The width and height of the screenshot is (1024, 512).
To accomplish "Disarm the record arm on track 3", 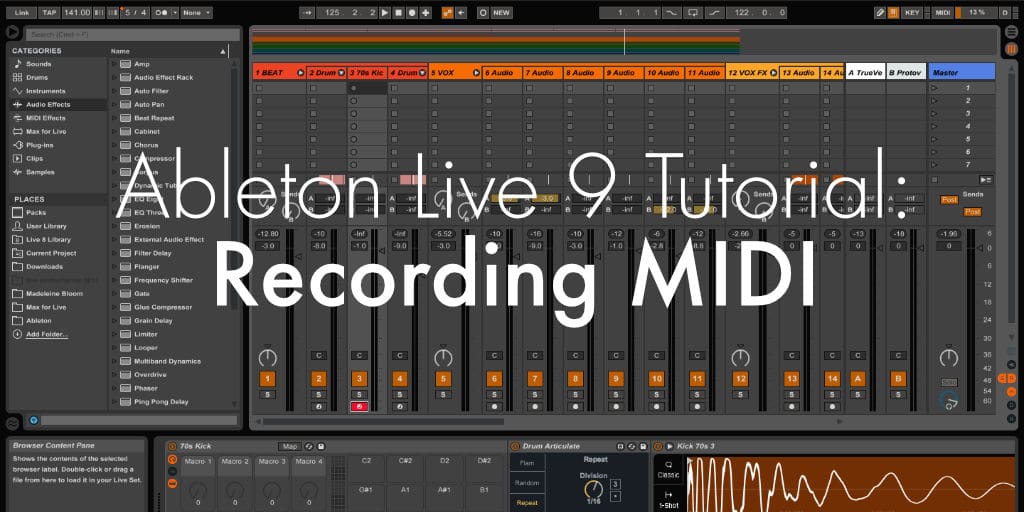I will pos(359,407).
